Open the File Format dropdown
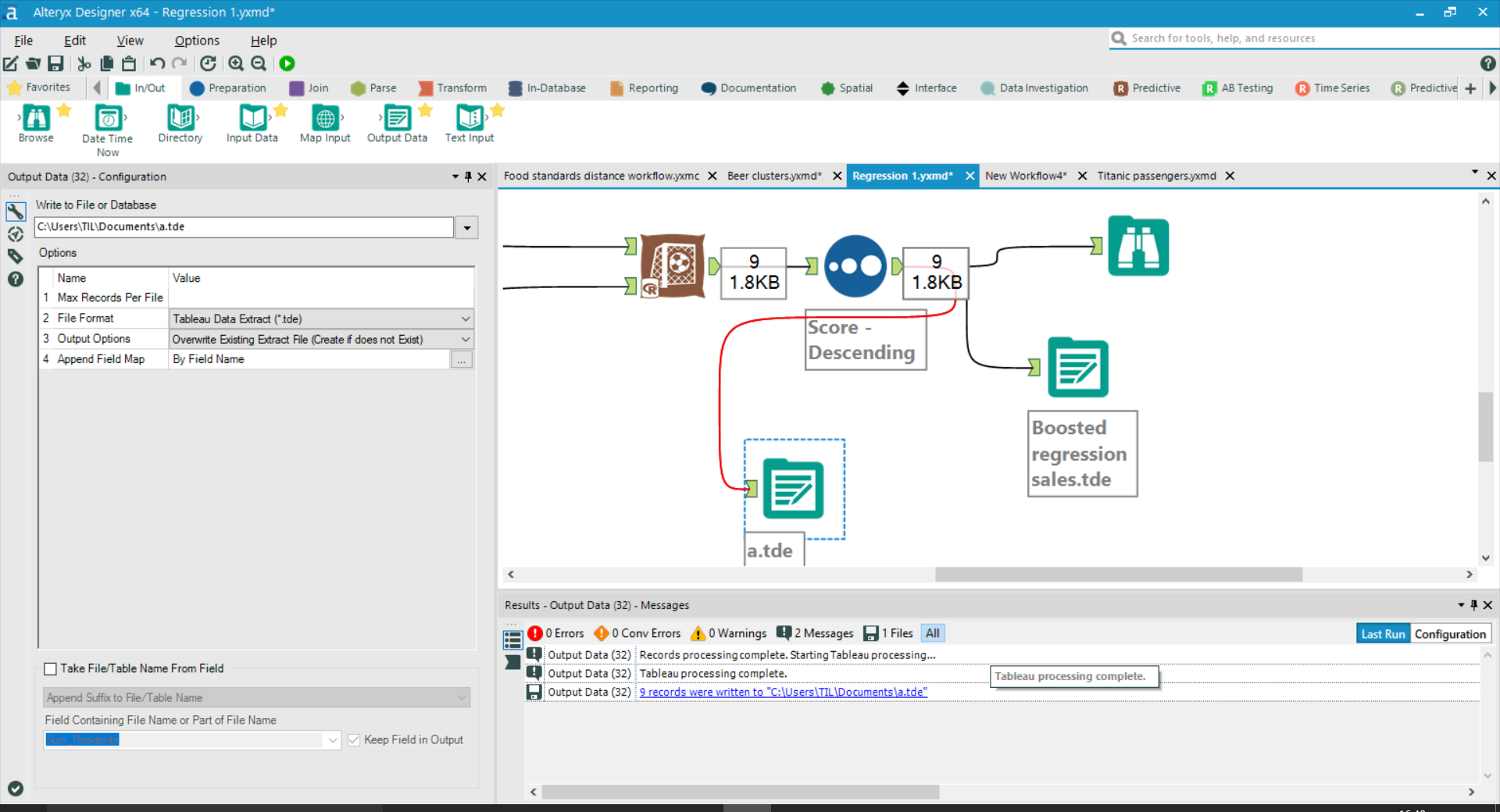This screenshot has height=812, width=1500. point(466,319)
